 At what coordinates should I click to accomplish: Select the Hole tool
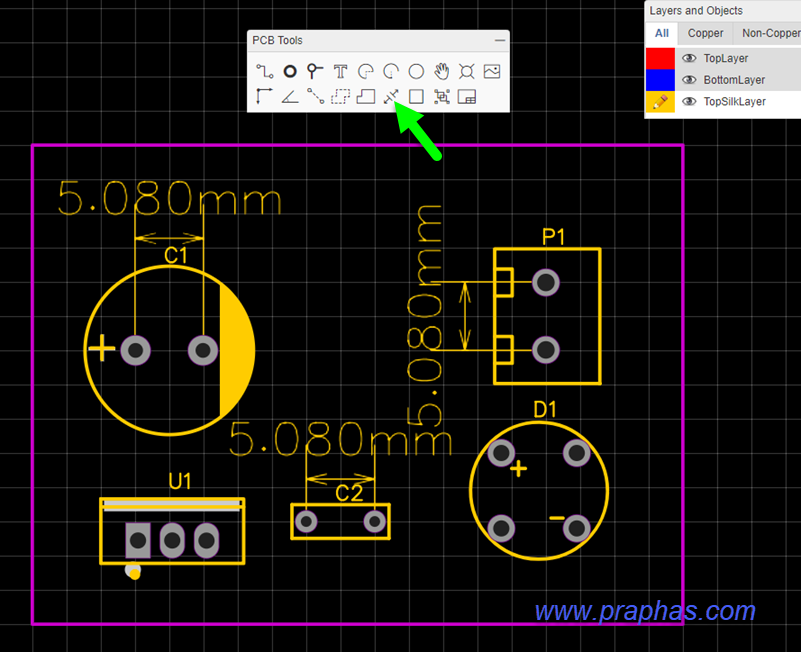[466, 71]
